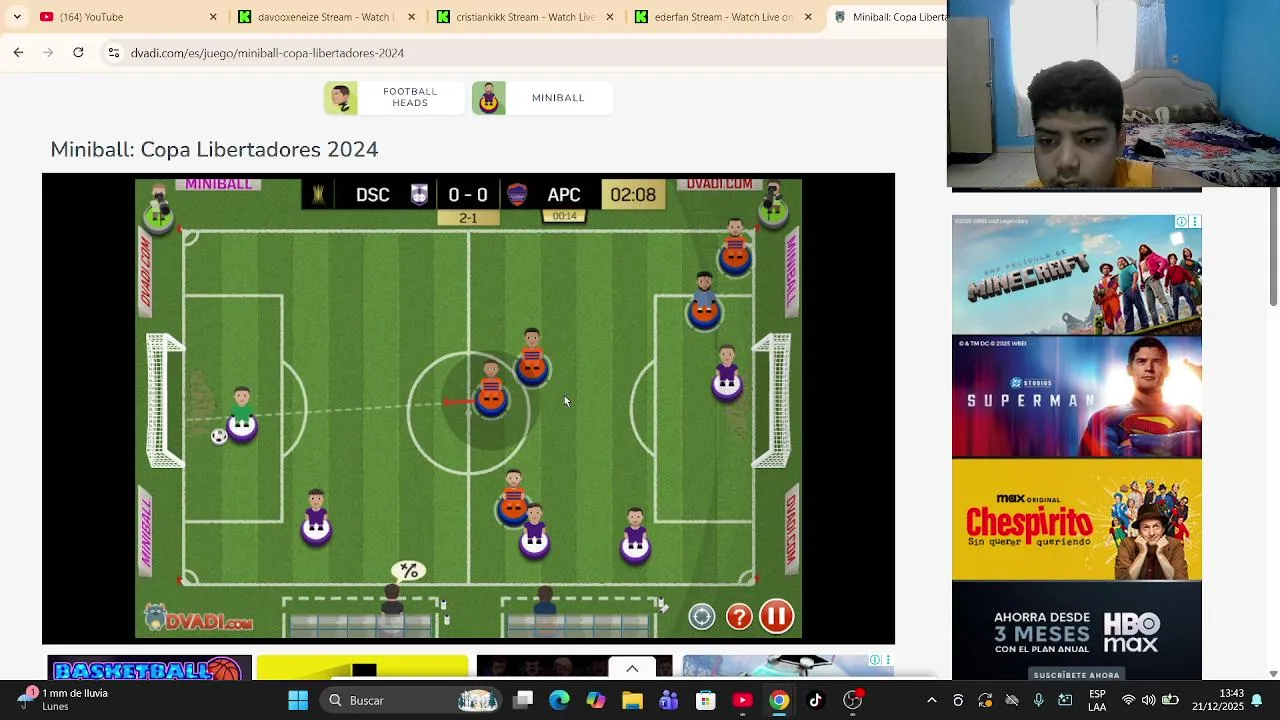Click the APC team crest in scoreboard
This screenshot has width=1280, height=720.
517,195
